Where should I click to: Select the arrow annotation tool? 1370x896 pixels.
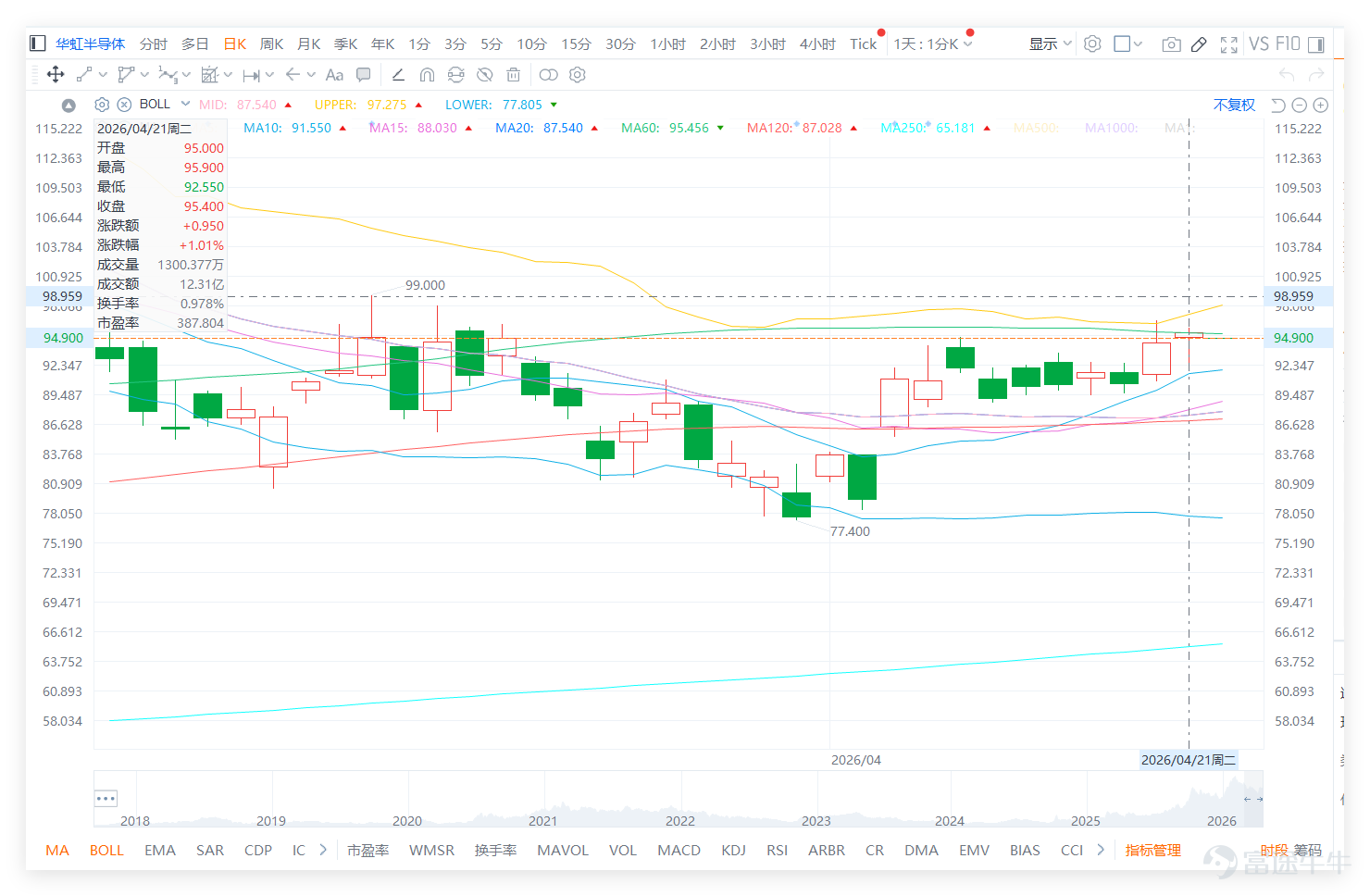click(x=293, y=75)
